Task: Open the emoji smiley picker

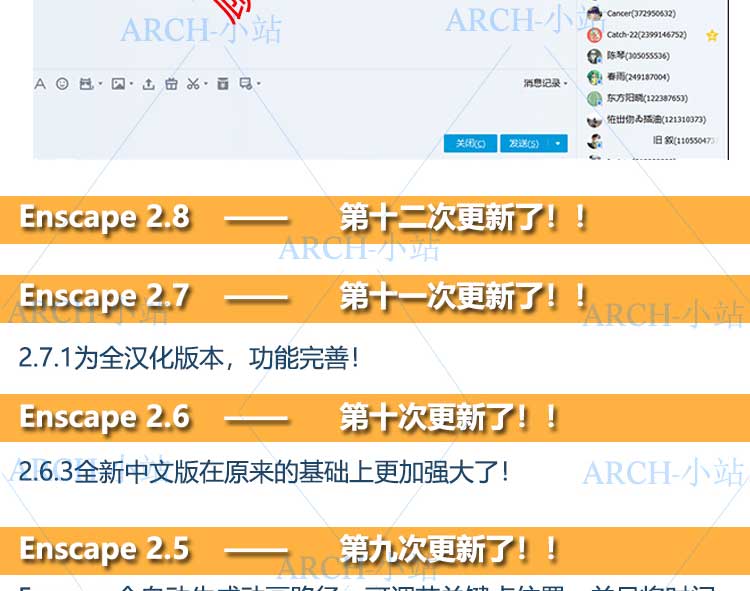Action: [x=62, y=84]
